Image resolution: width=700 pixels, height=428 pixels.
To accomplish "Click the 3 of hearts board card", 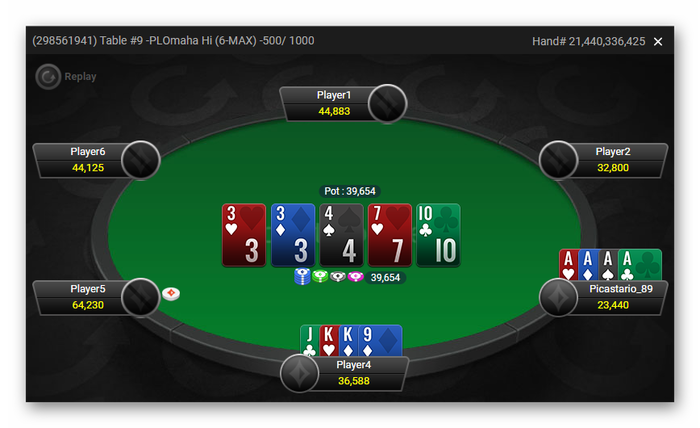I will pyautogui.click(x=244, y=235).
